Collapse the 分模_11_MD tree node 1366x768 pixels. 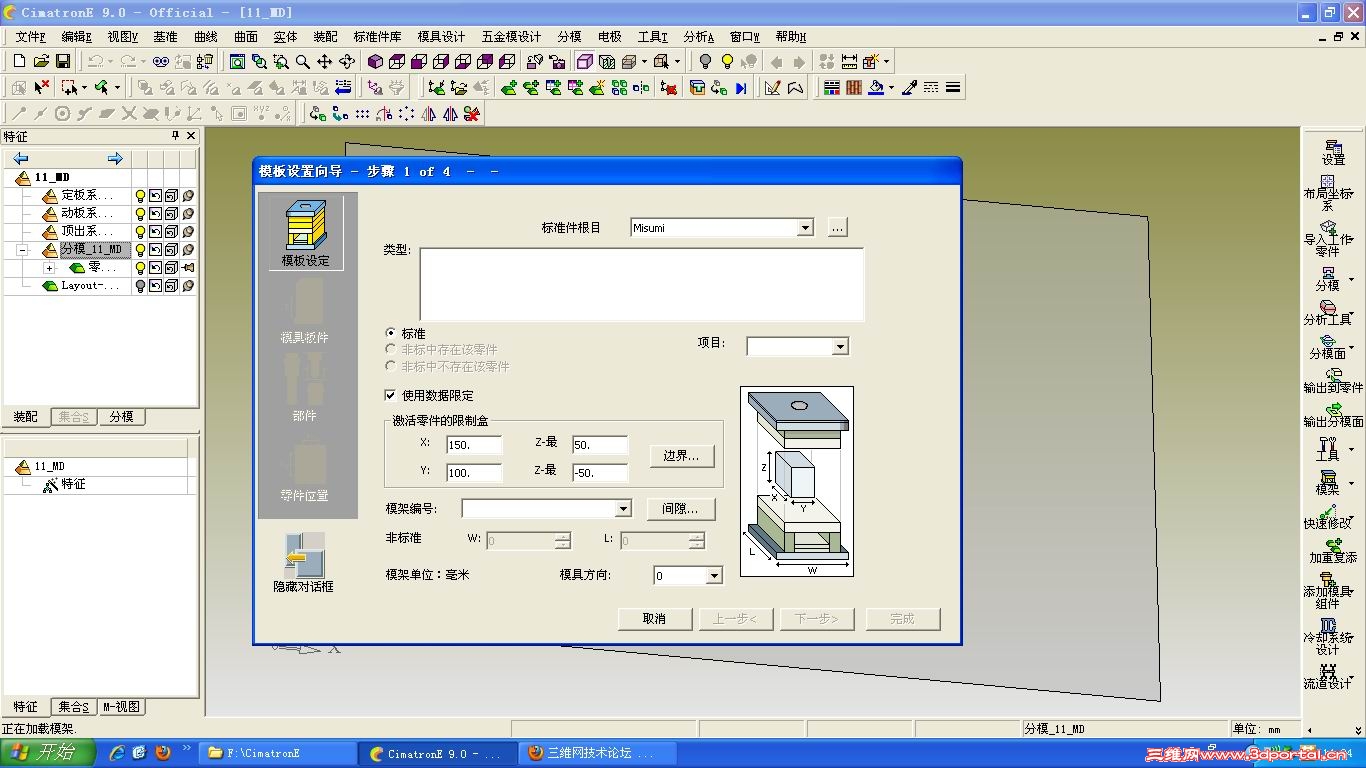point(23,250)
